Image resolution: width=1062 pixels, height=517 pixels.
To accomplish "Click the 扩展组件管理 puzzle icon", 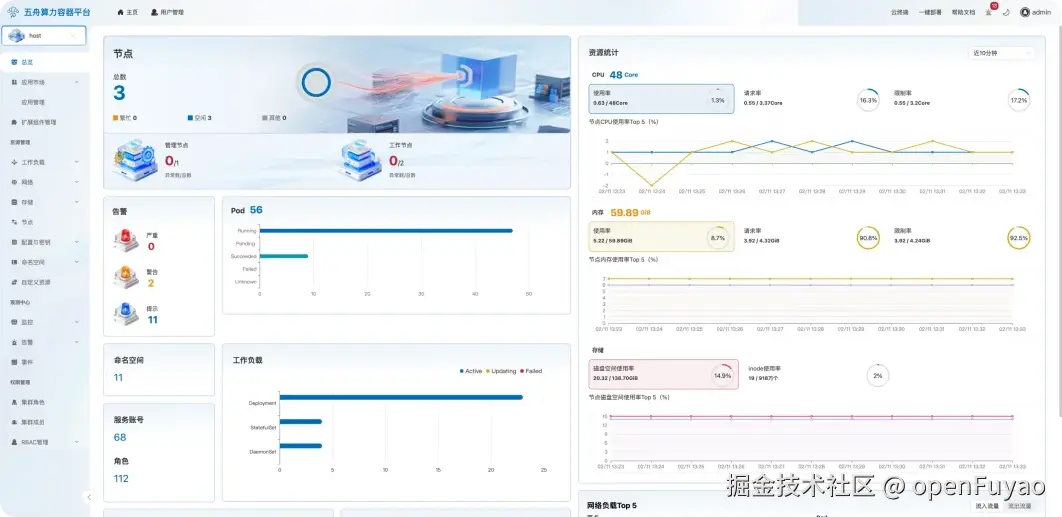I will pyautogui.click(x=14, y=123).
